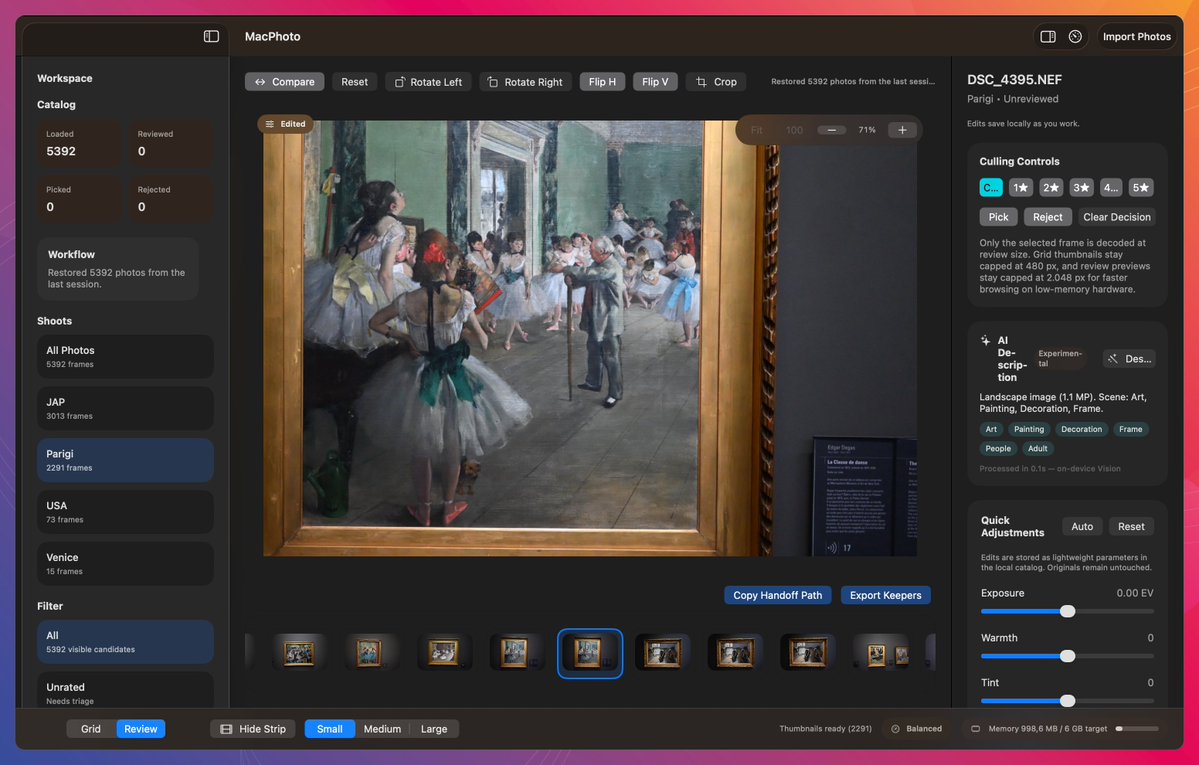Reset edits in the top toolbar
The width and height of the screenshot is (1199, 765).
click(x=354, y=82)
